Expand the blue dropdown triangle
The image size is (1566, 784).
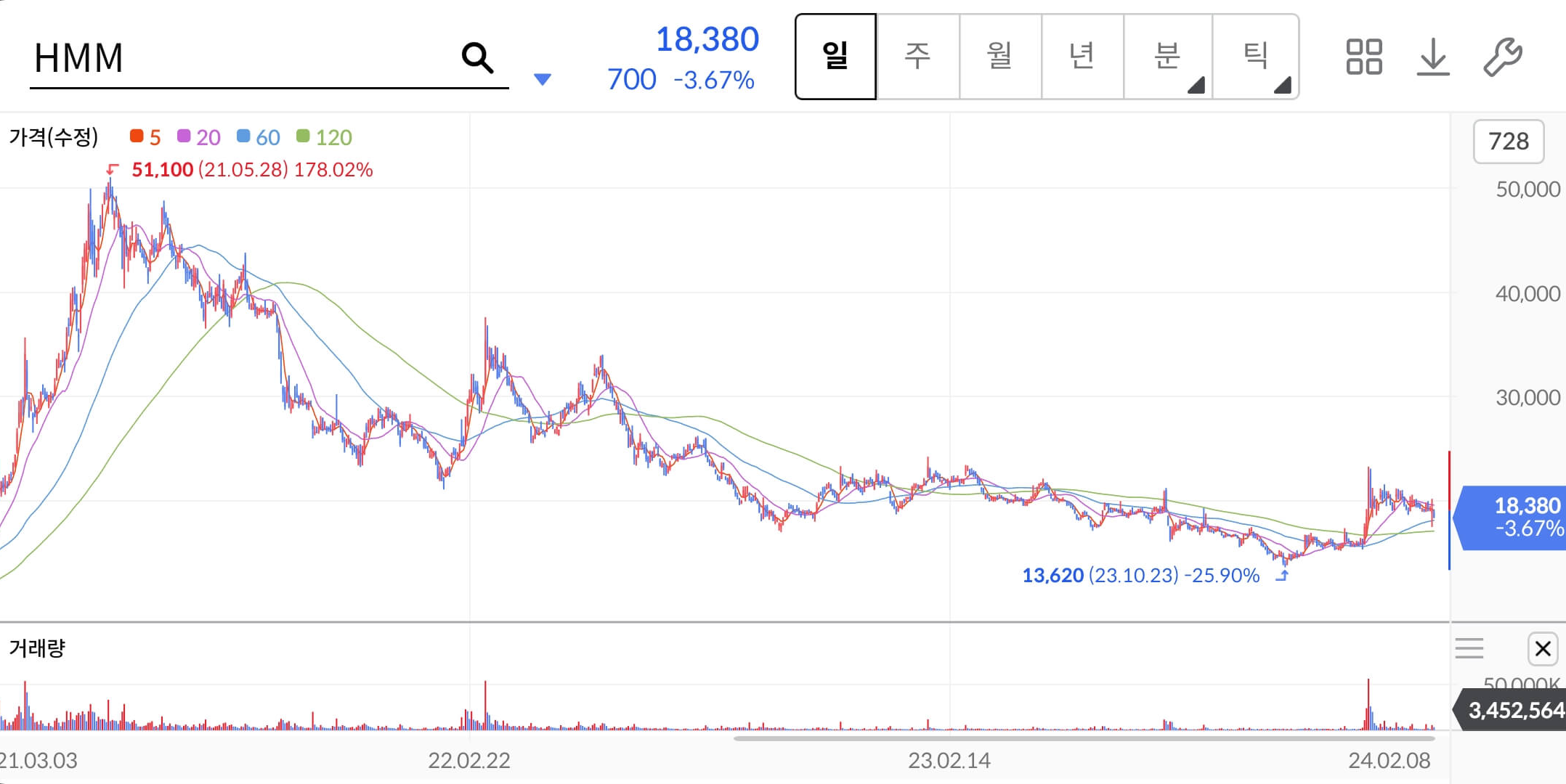pos(542,79)
